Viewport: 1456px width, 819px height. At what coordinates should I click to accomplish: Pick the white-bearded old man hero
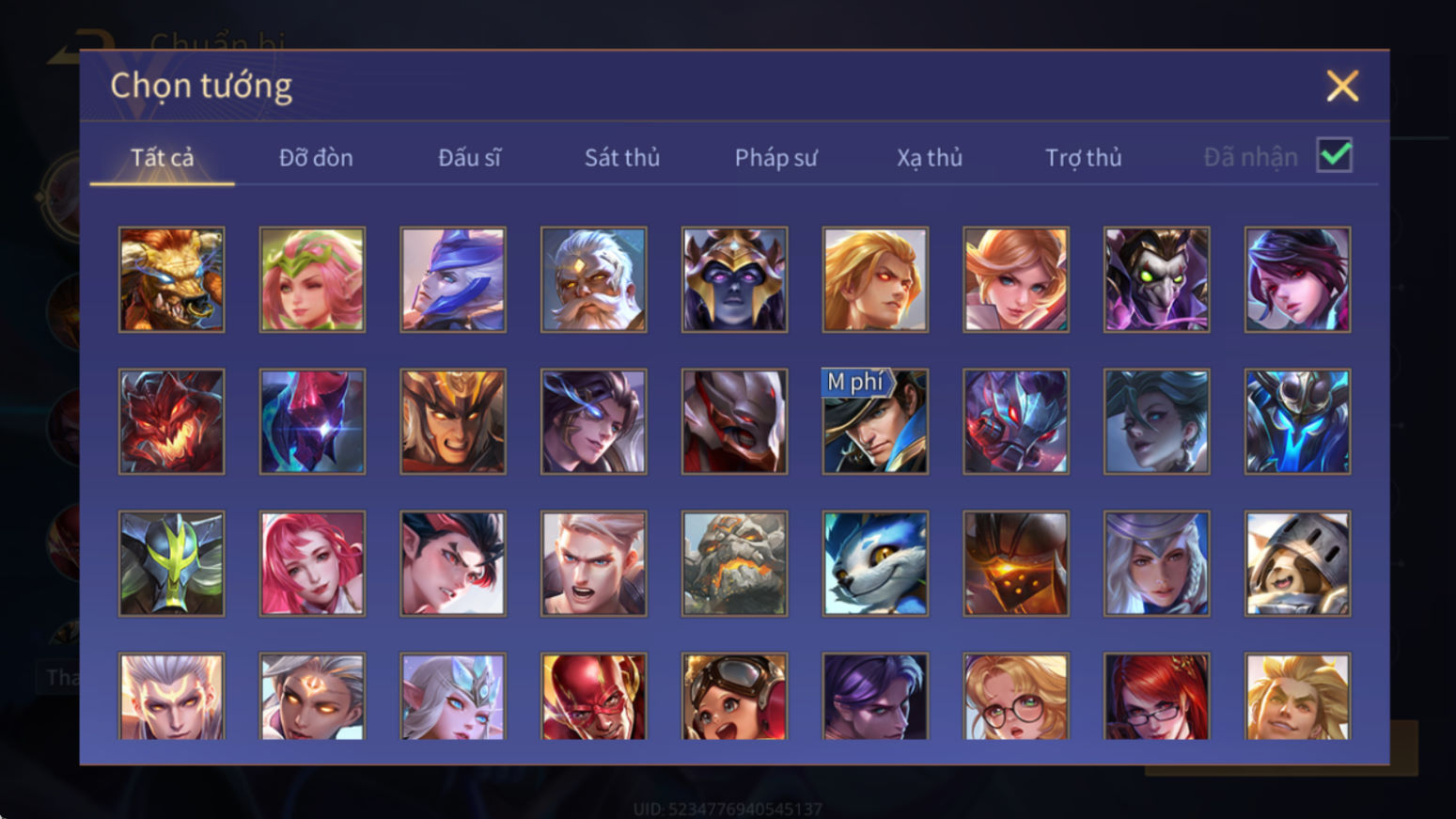pyautogui.click(x=593, y=279)
